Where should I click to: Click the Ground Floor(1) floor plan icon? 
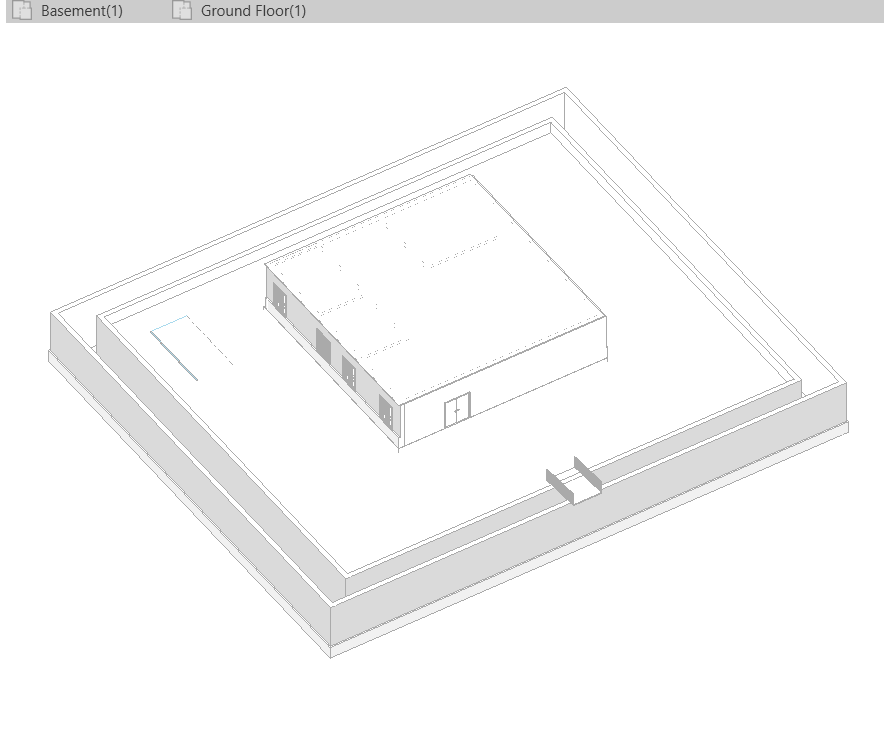tap(182, 10)
